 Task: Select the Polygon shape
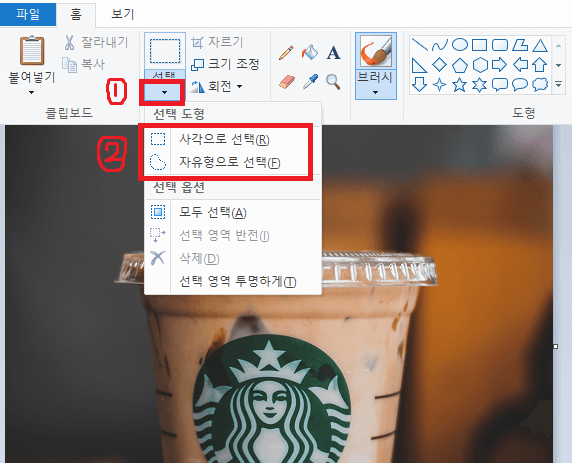click(520, 45)
